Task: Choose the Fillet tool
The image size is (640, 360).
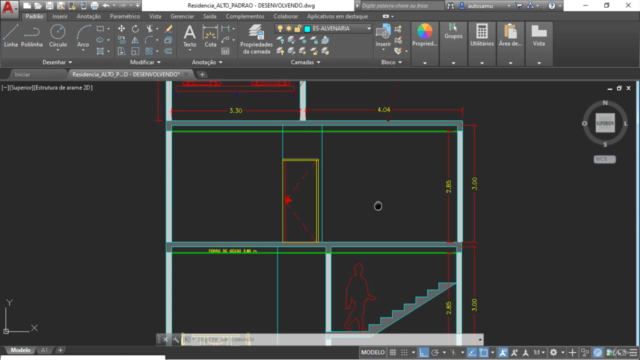Action: [149, 40]
